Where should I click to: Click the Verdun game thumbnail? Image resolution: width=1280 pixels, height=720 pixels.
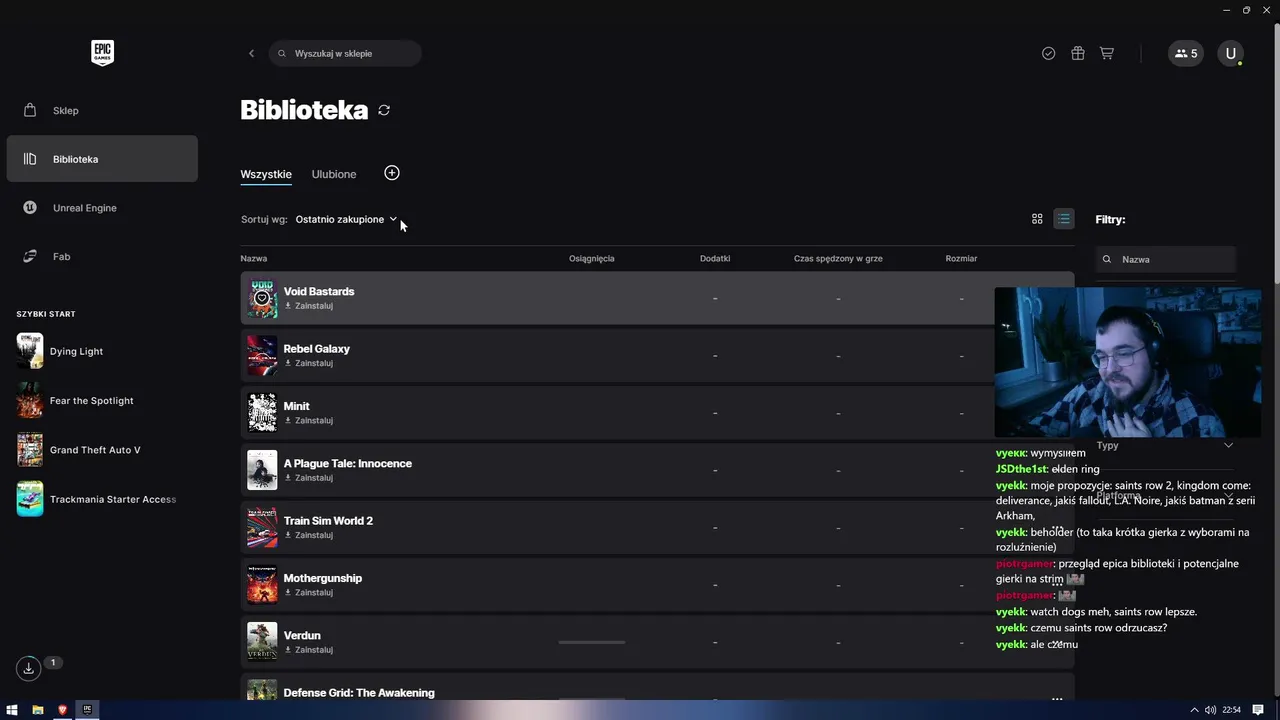point(262,642)
